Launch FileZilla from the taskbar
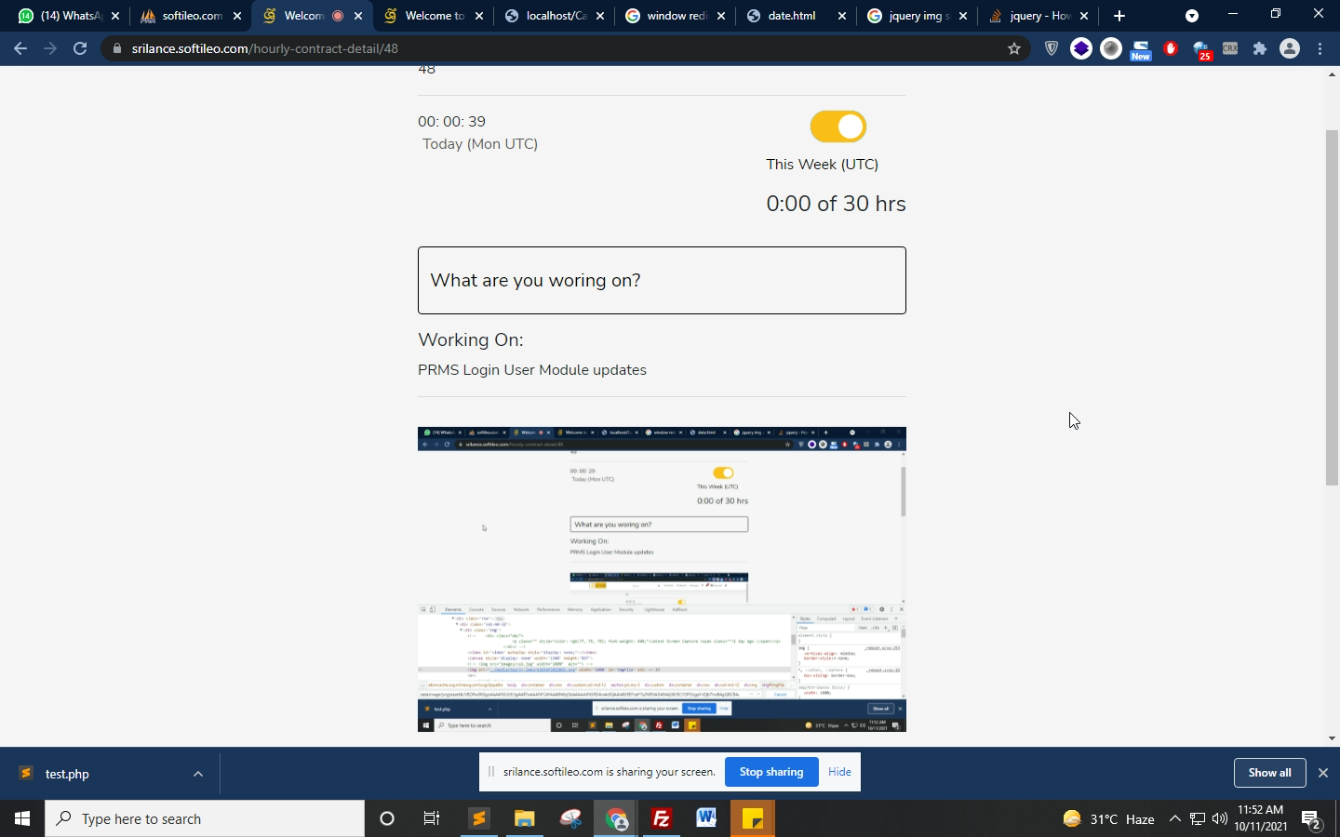This screenshot has width=1340, height=837. [661, 819]
